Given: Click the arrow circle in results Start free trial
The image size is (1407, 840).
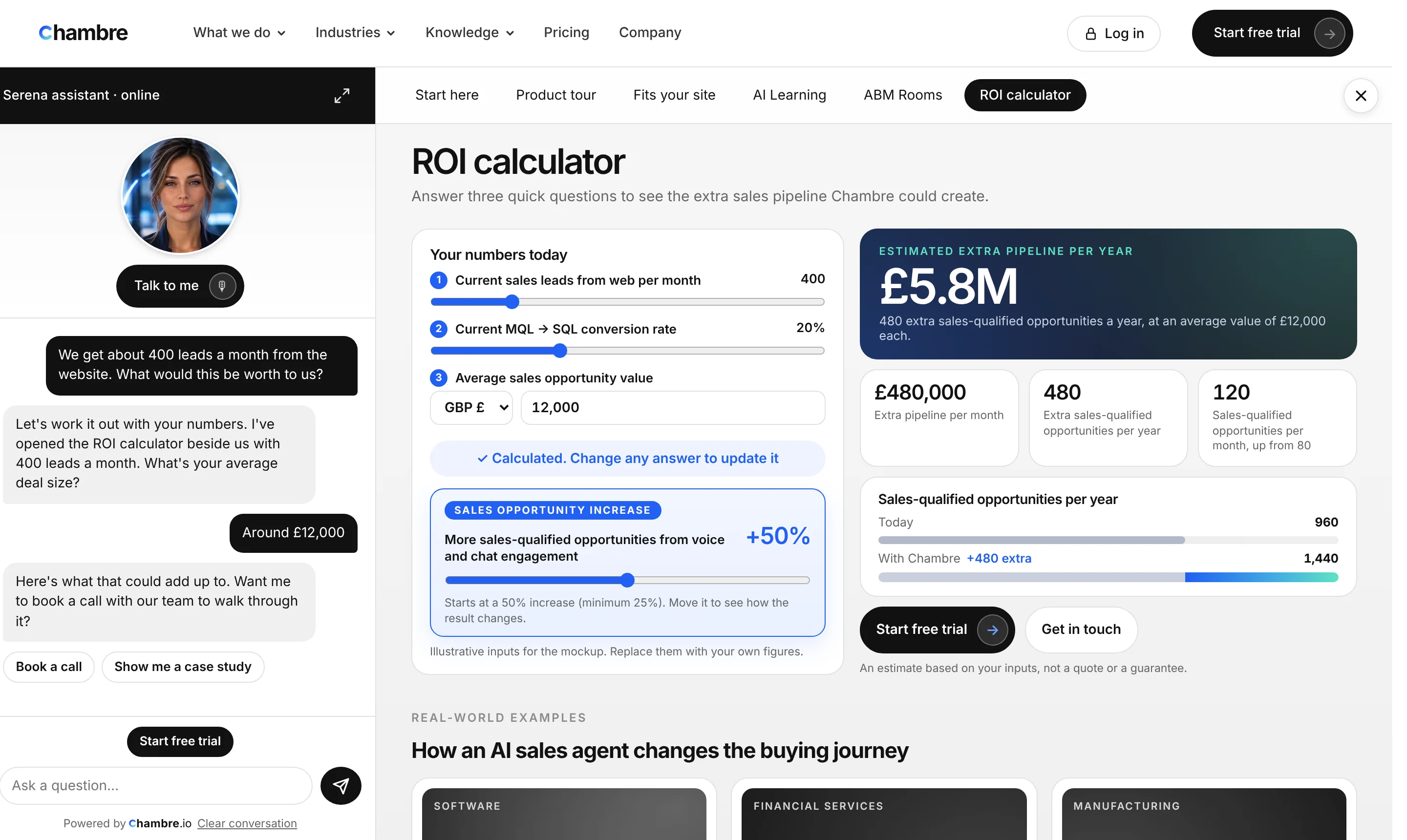Looking at the screenshot, I should (992, 630).
